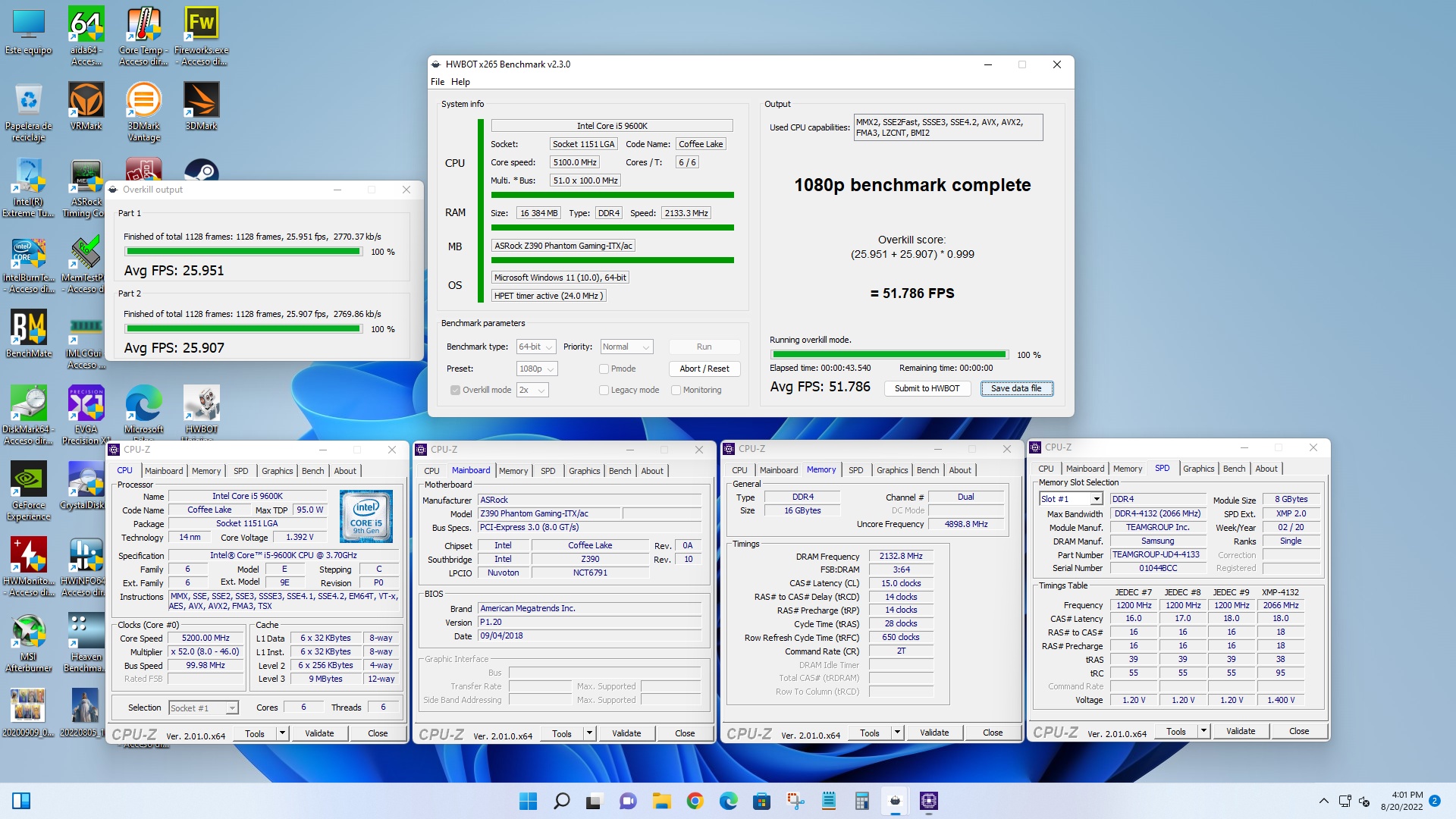The height and width of the screenshot is (819, 1456).
Task: Enable the Pmode checkbox
Action: click(604, 369)
